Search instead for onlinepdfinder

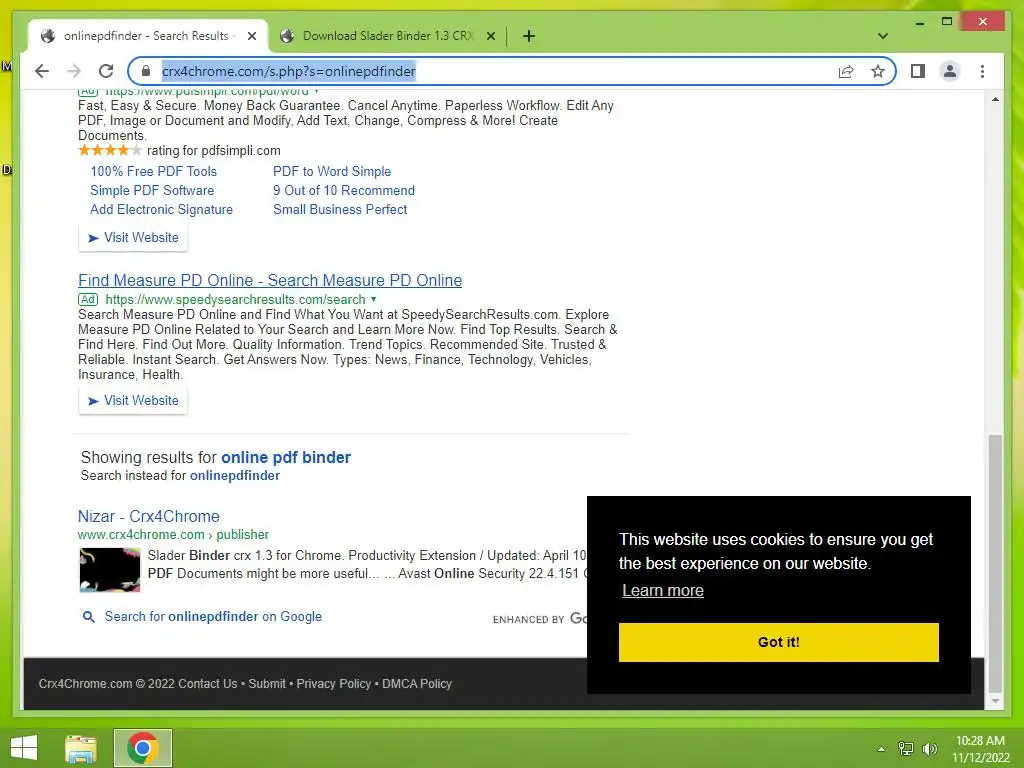tap(234, 475)
